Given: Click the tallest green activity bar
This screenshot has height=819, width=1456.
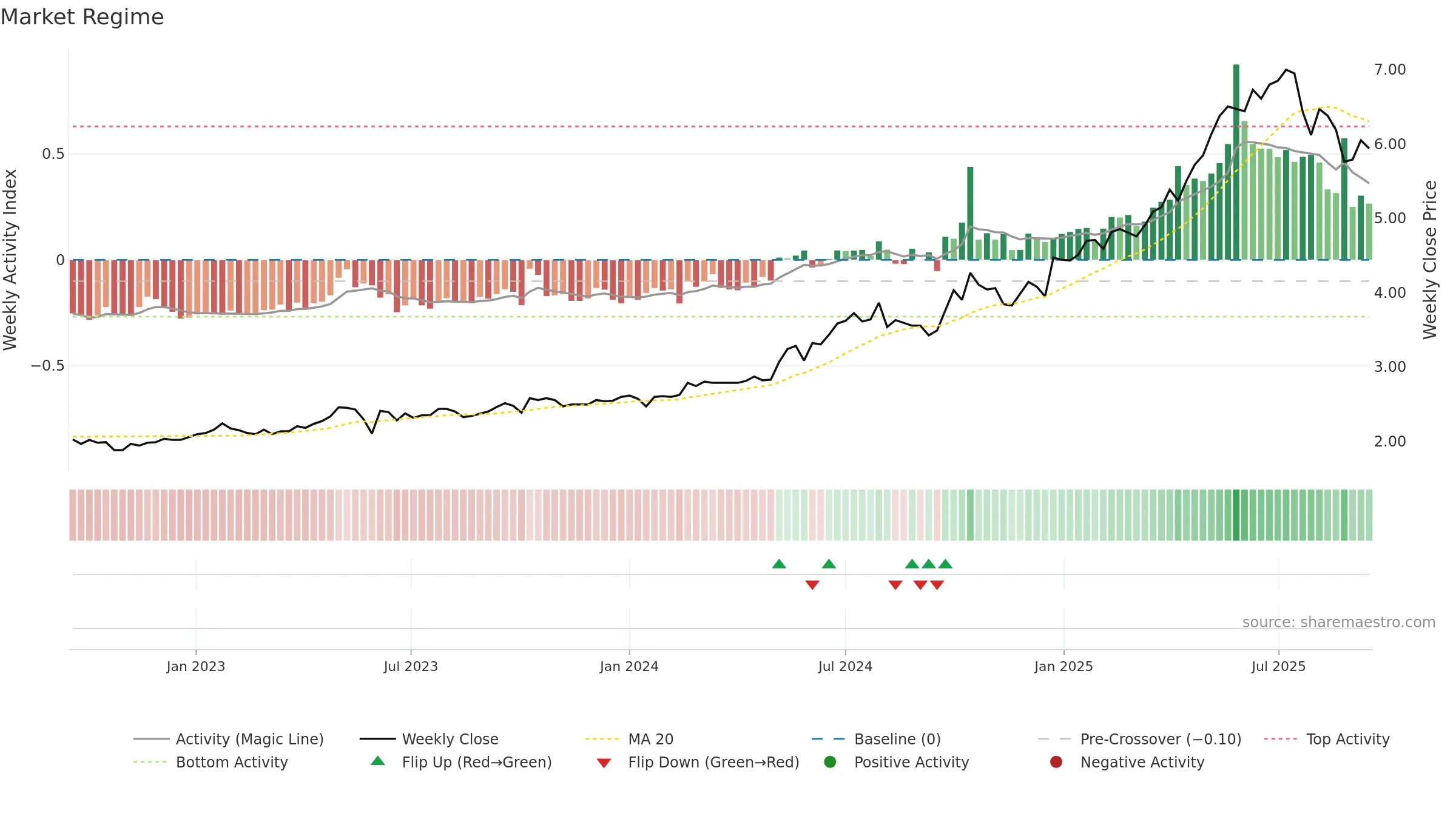Looking at the screenshot, I should click(1236, 162).
